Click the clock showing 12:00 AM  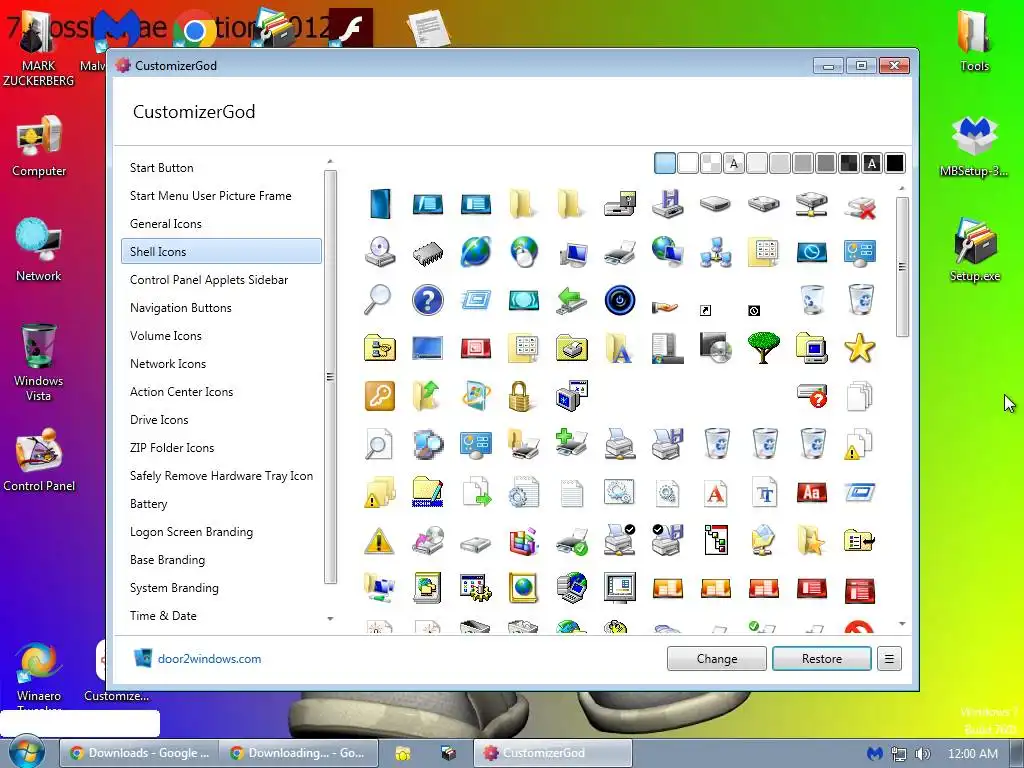tap(972, 754)
